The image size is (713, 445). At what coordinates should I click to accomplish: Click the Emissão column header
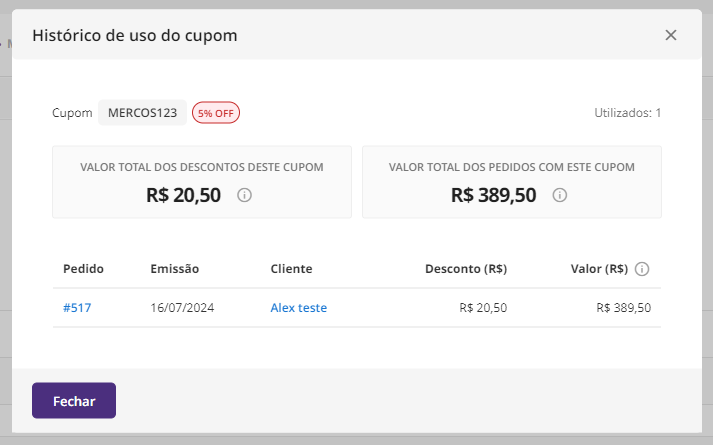(x=175, y=269)
